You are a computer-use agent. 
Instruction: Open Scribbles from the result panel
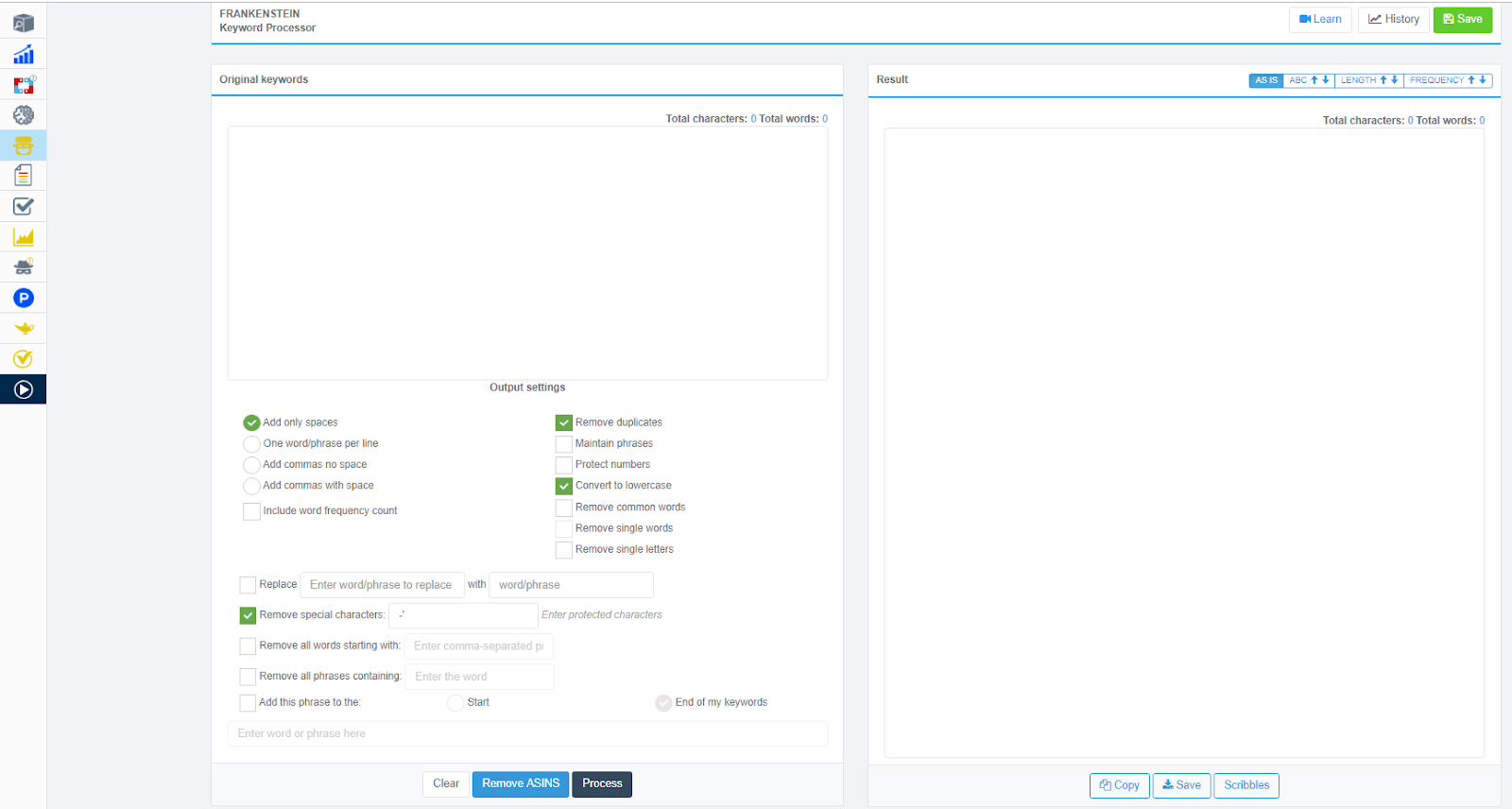[x=1246, y=785]
